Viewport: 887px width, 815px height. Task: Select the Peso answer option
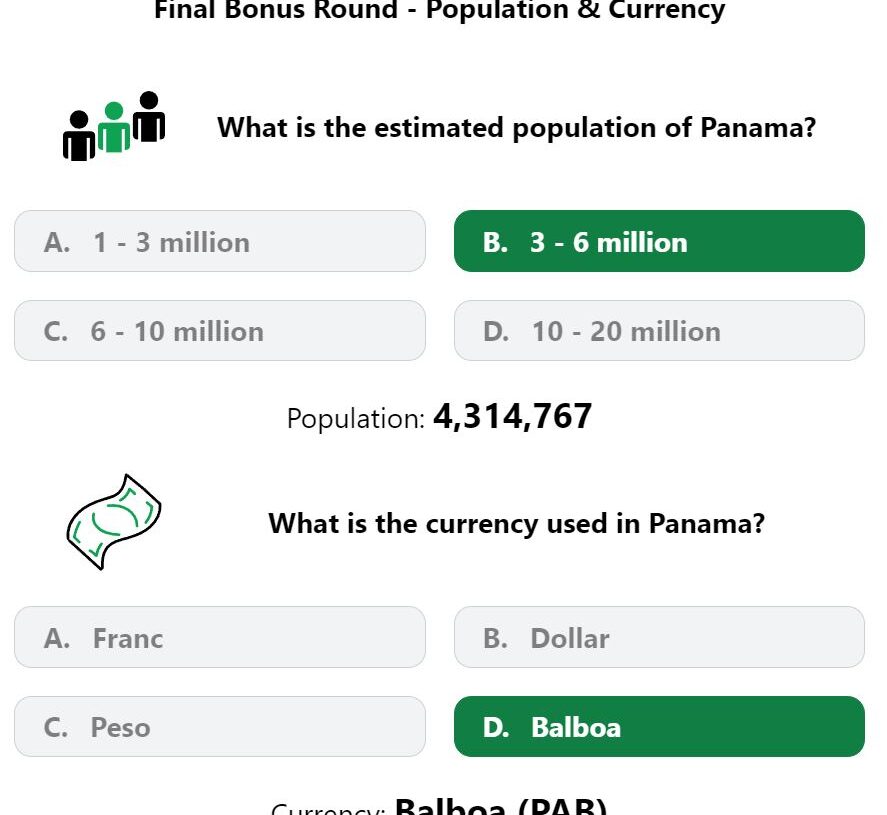coord(219,727)
